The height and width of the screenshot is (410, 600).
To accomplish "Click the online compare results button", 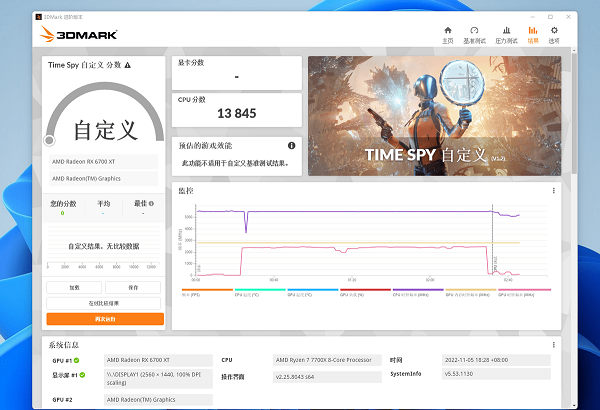I will tap(104, 303).
